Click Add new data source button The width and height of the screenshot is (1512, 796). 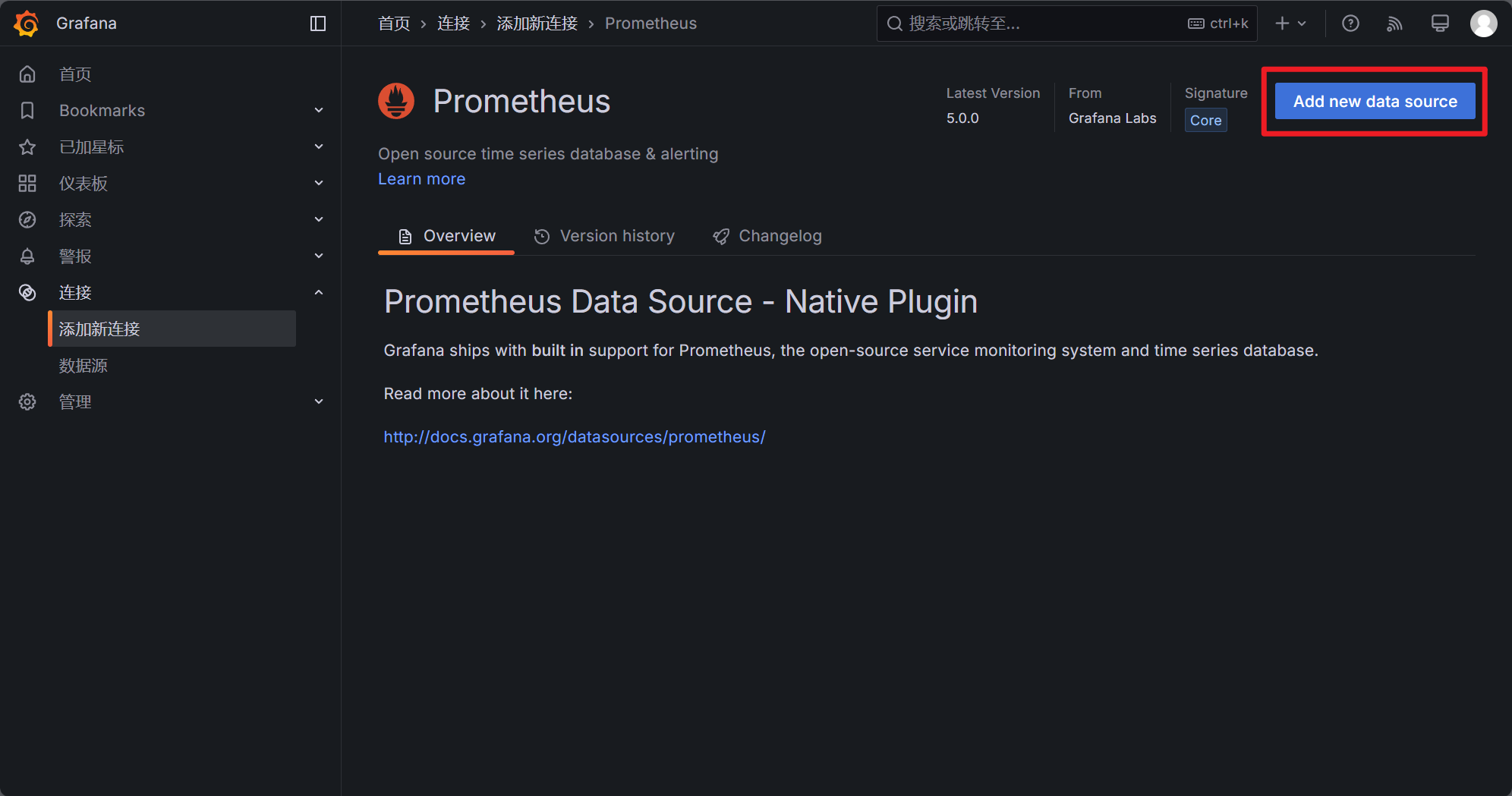point(1375,102)
